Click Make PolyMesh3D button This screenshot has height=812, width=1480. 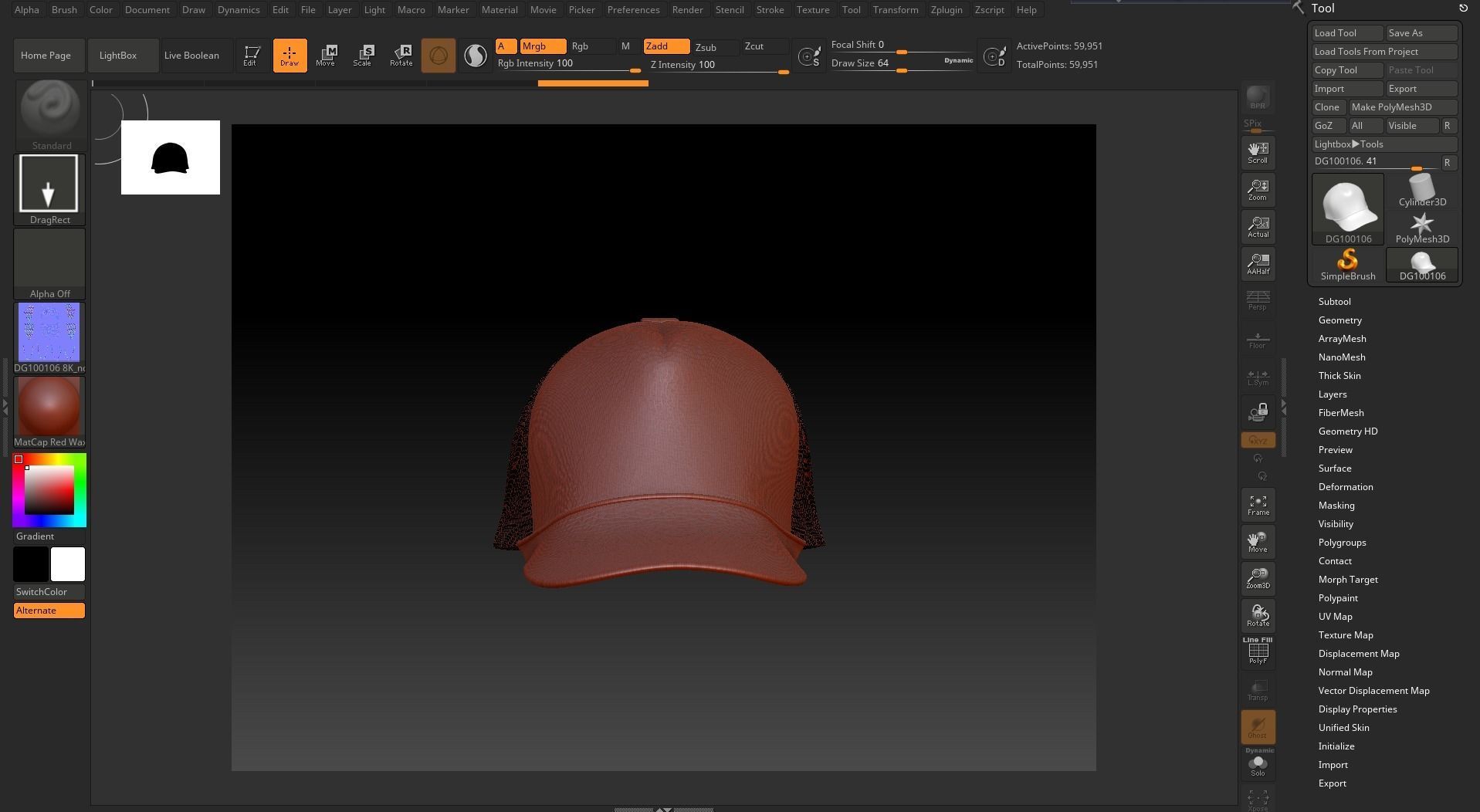[x=1403, y=107]
